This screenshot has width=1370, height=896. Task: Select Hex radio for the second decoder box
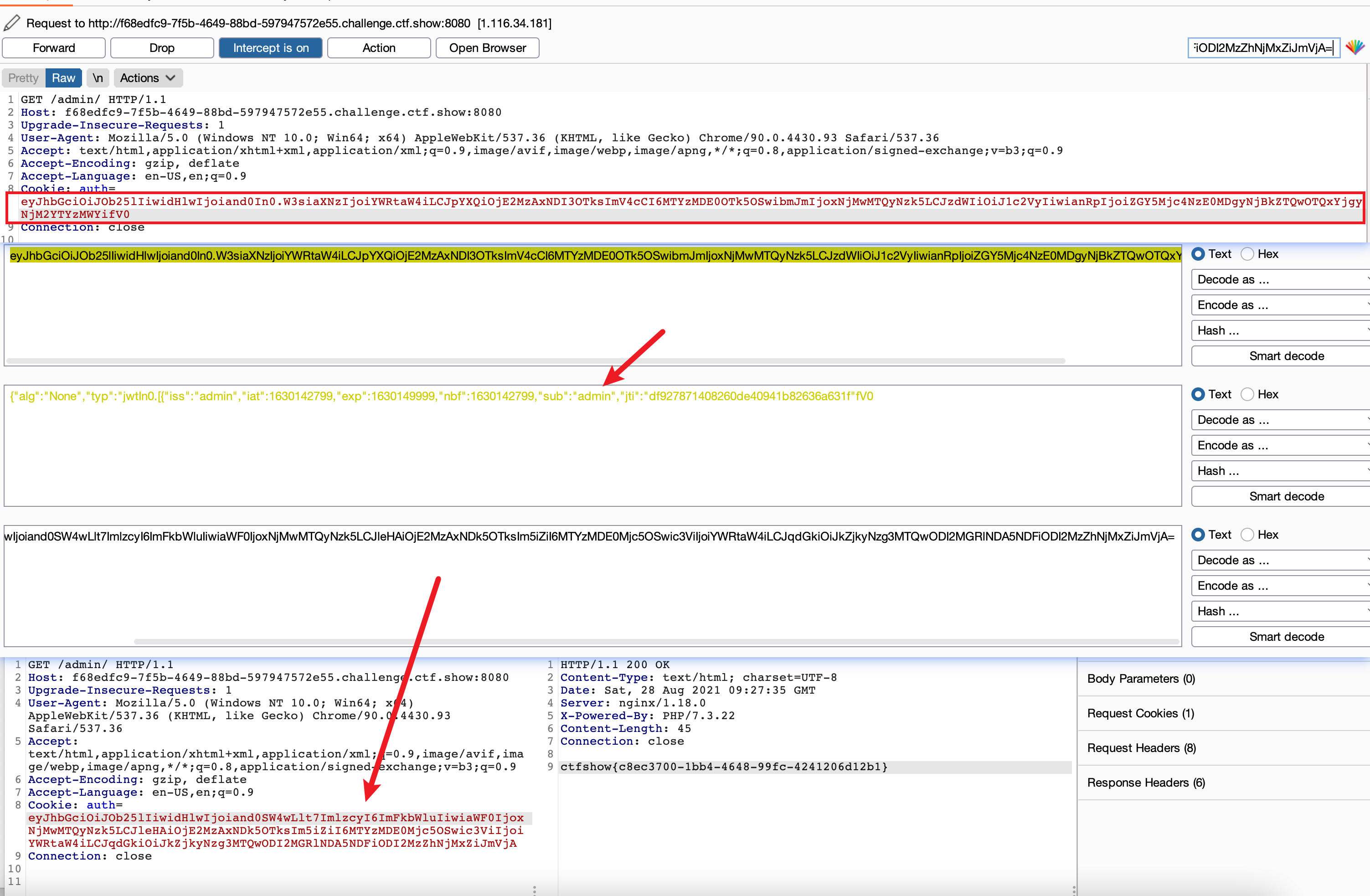1247,394
